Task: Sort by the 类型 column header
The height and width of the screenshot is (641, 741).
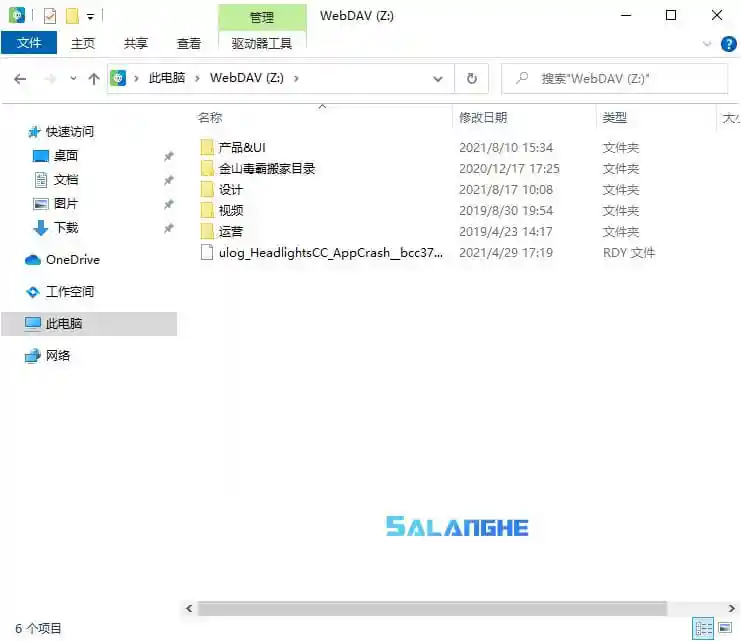Action: (614, 118)
